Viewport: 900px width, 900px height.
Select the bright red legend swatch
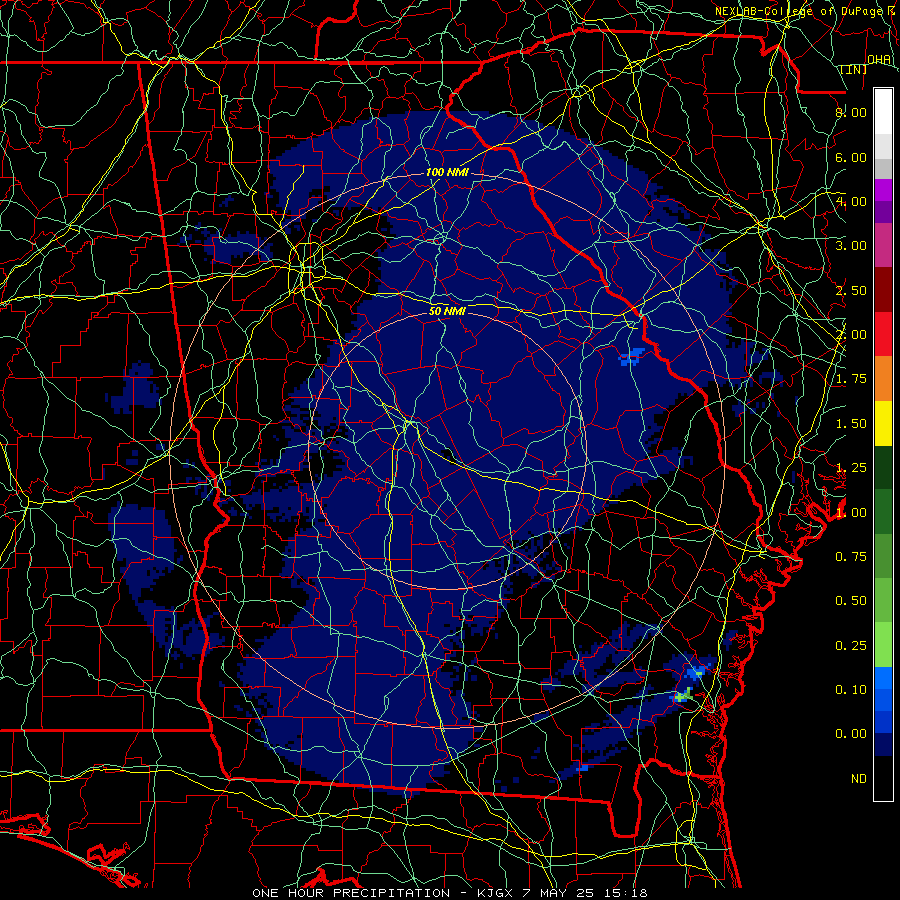point(883,334)
